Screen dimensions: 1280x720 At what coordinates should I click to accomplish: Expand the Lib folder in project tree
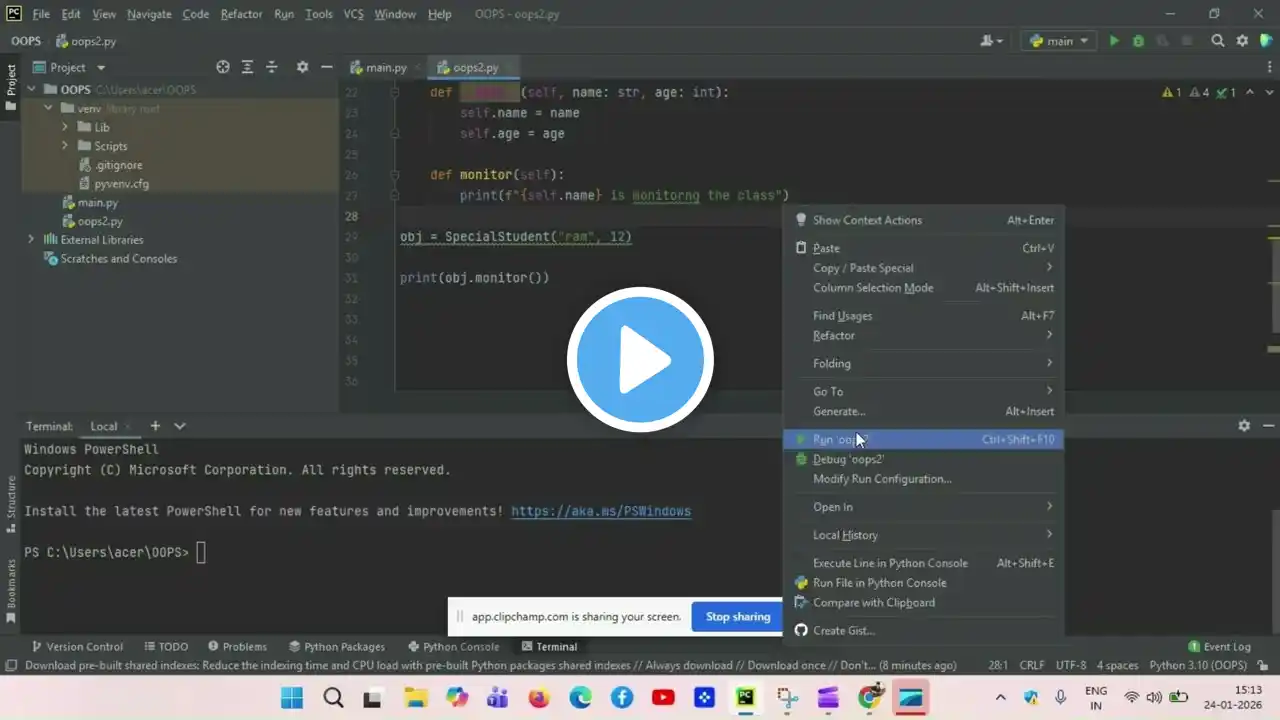[65, 127]
